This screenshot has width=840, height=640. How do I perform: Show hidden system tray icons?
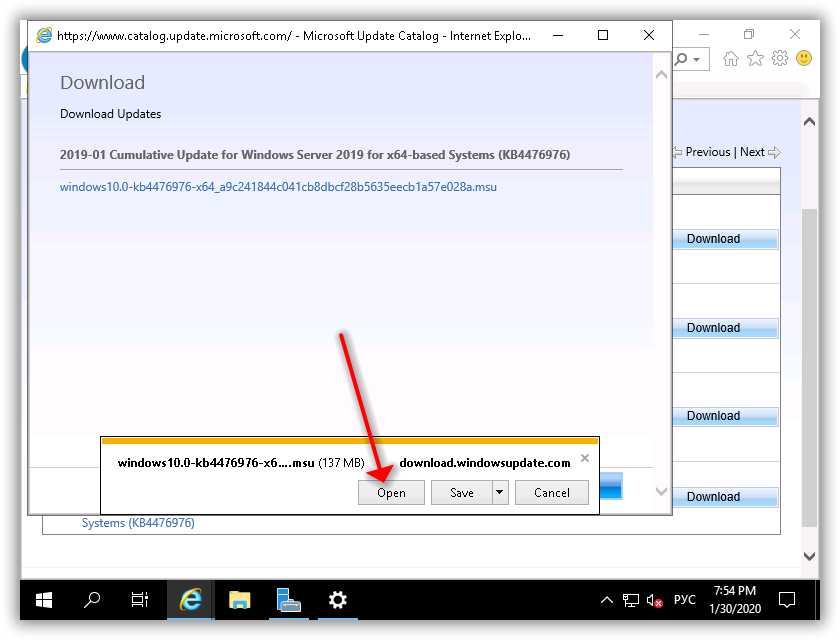[606, 600]
